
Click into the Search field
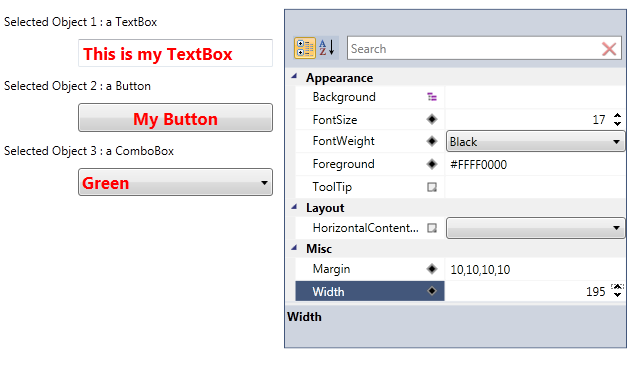click(x=474, y=48)
